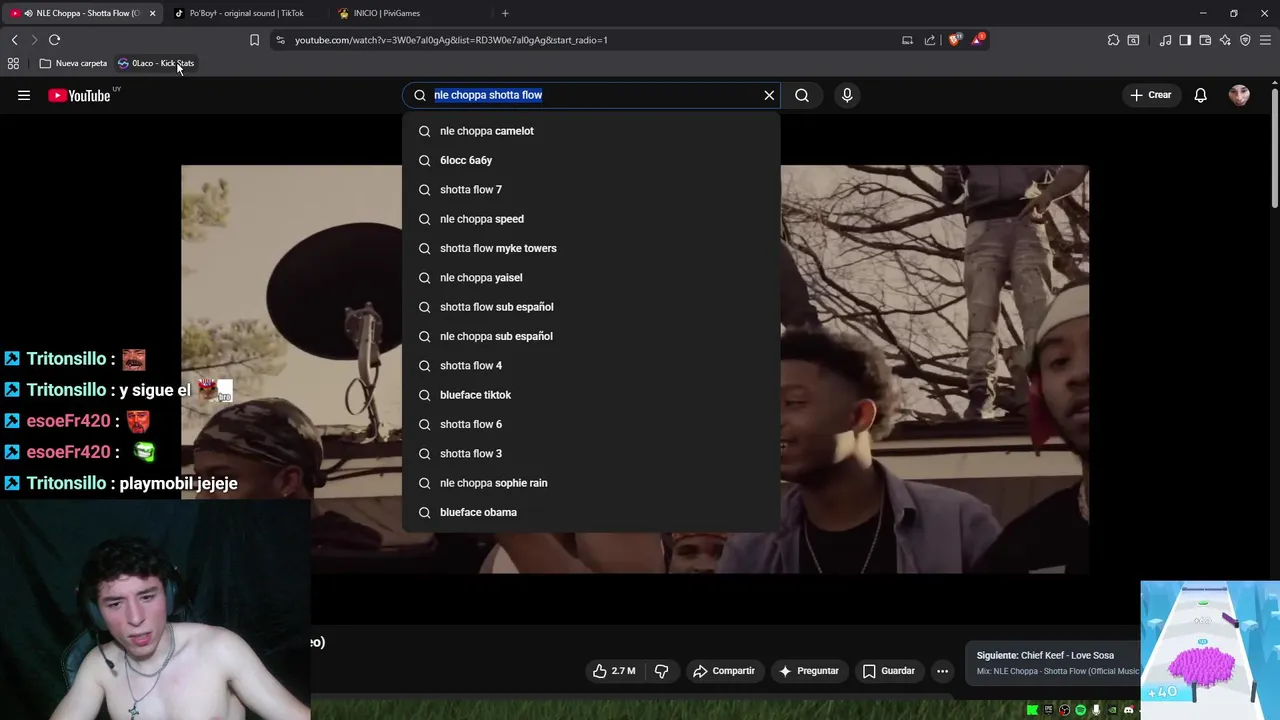Choose shotta flow 3 suggestion
Image resolution: width=1280 pixels, height=720 pixels.
click(591, 453)
